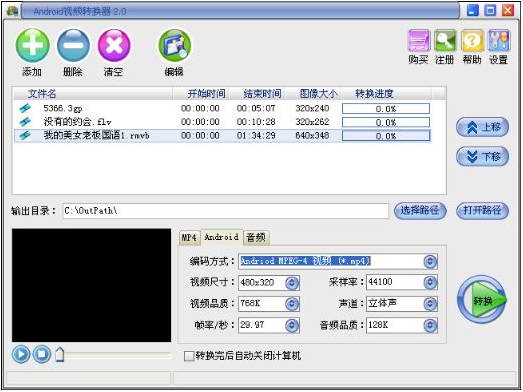Switch to the Android tab

click(x=221, y=237)
